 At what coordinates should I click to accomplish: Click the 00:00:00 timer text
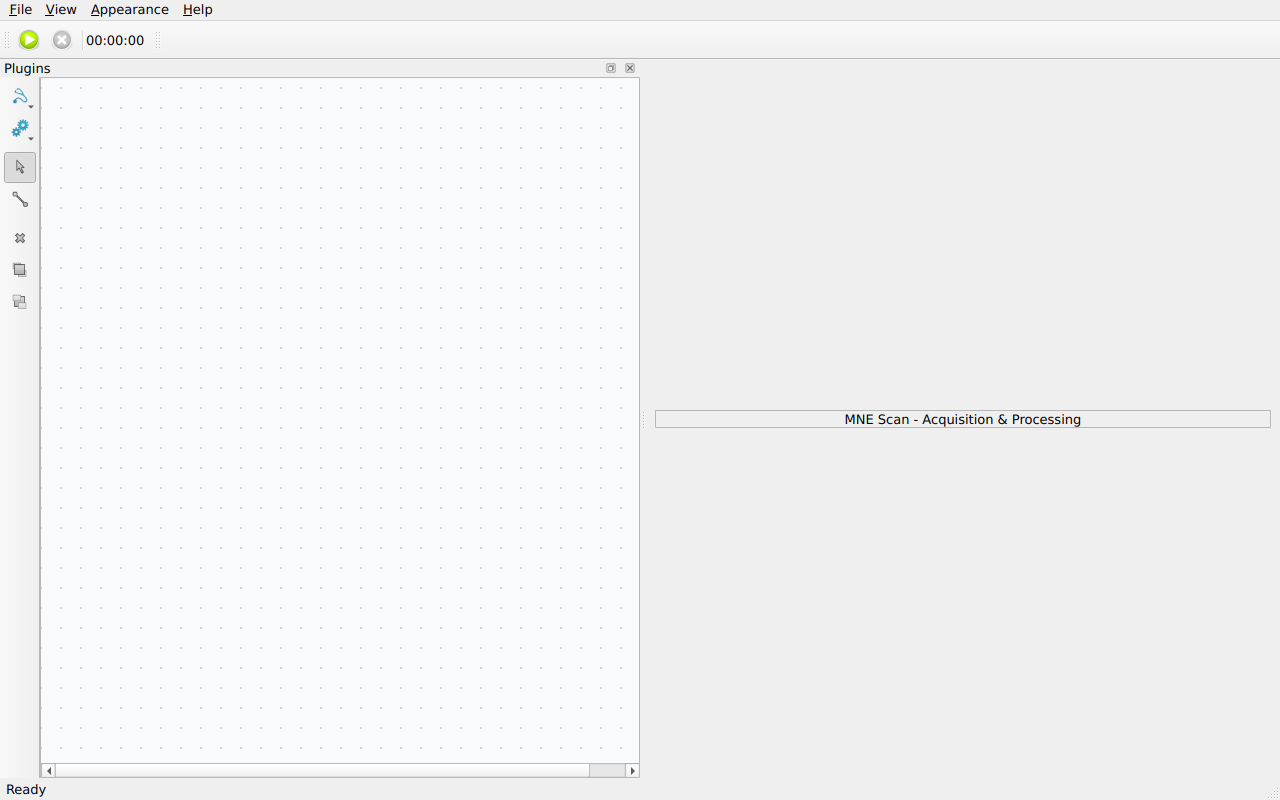coord(115,41)
